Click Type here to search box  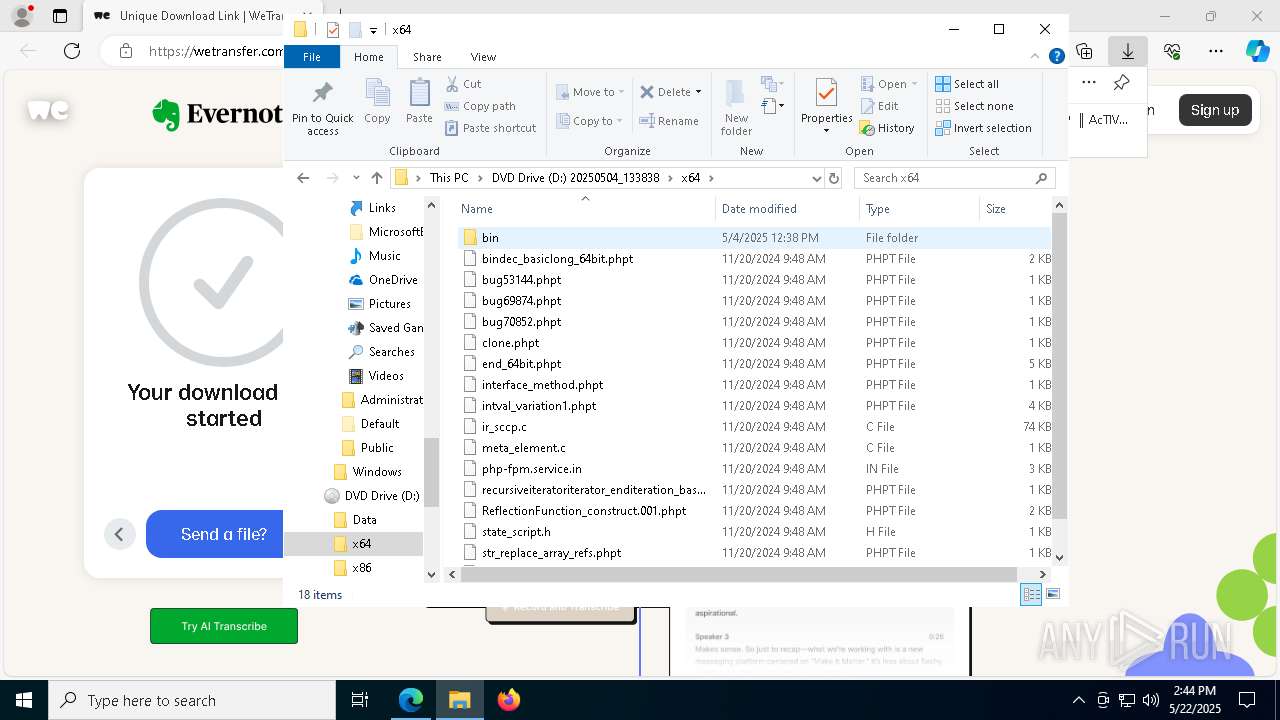tap(192, 700)
